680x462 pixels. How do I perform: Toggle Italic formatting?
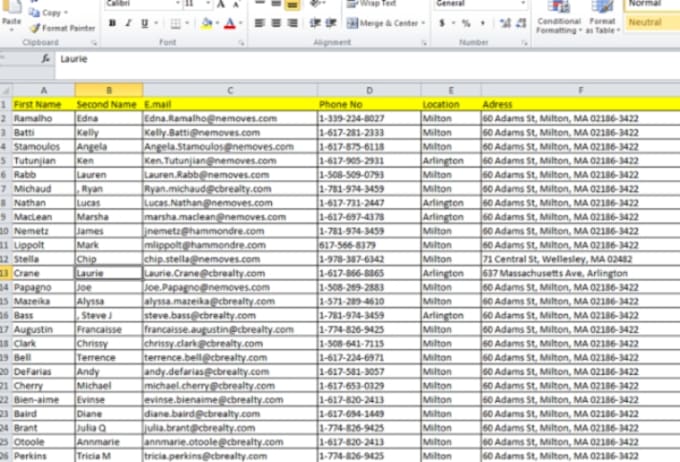tap(128, 23)
